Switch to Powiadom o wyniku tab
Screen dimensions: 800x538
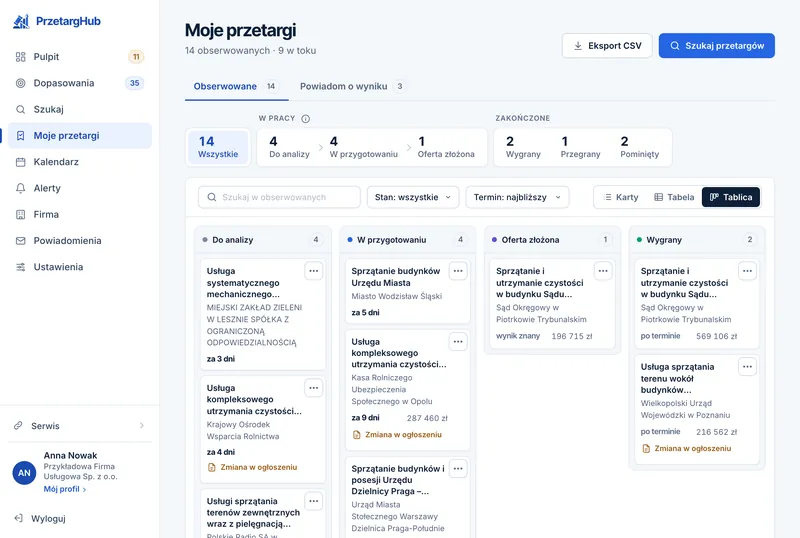point(353,86)
